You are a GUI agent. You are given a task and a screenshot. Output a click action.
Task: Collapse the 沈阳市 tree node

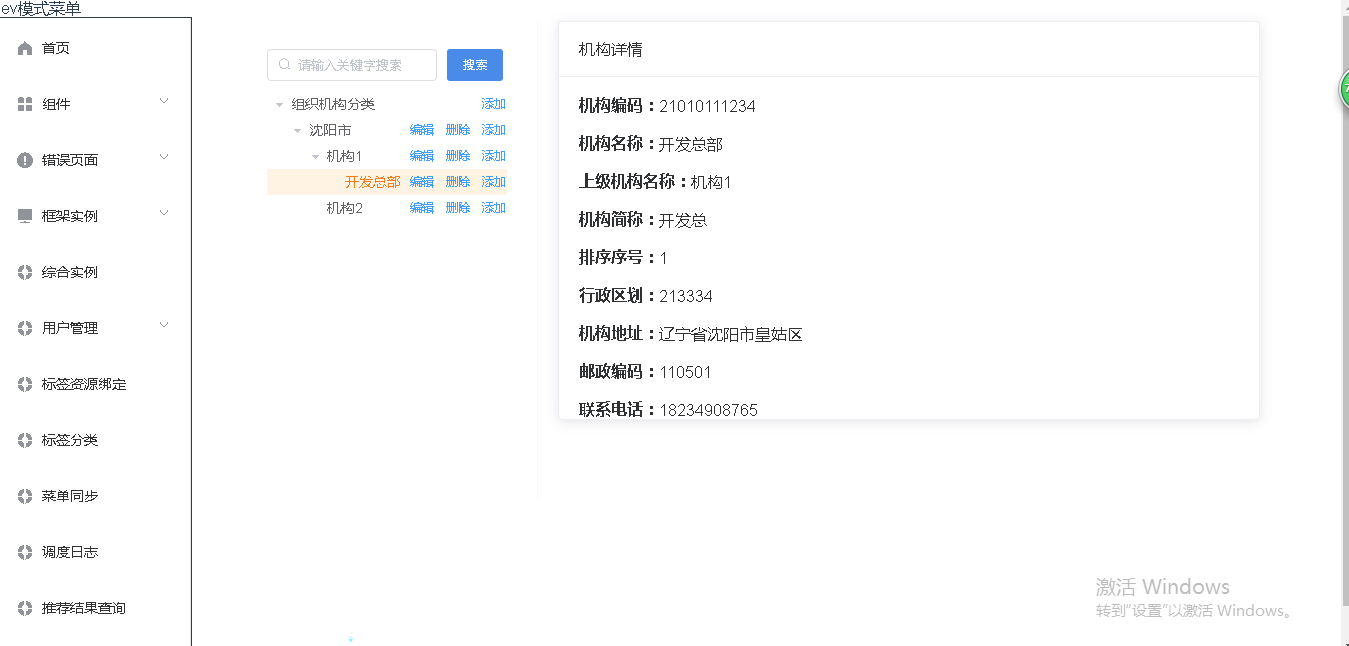(x=296, y=129)
